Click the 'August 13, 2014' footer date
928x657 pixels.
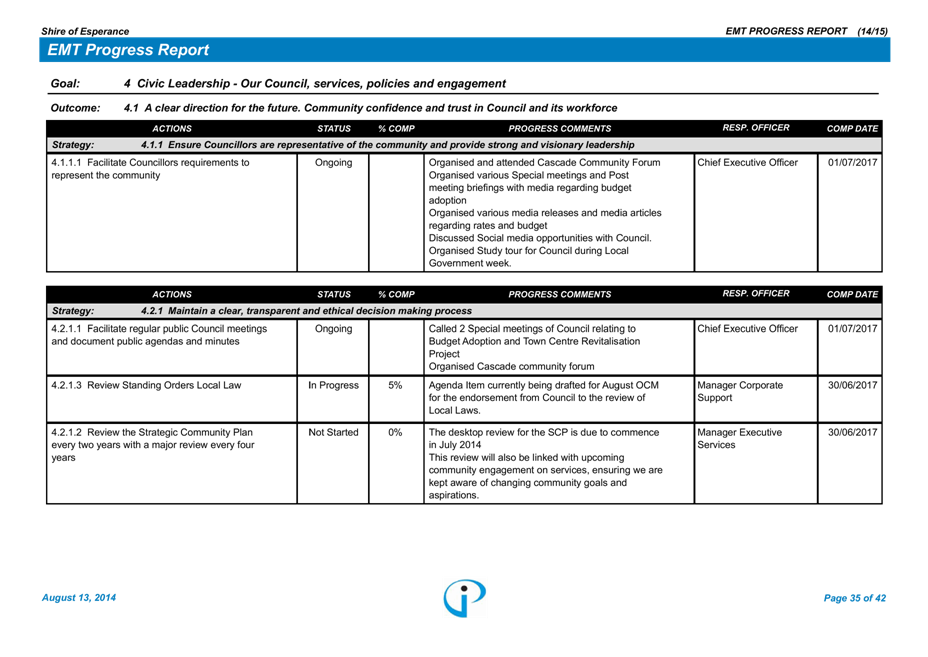[79, 598]
